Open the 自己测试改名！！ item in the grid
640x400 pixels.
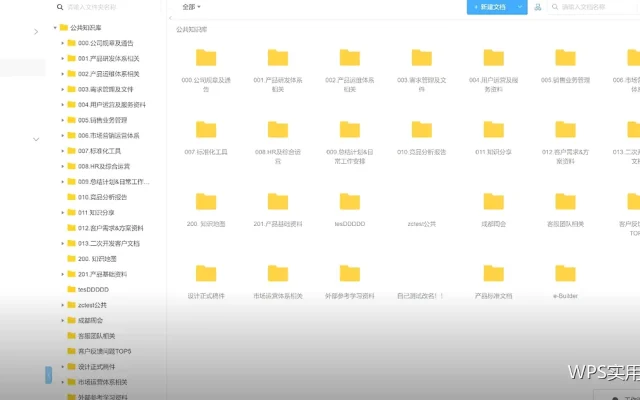tap(421, 296)
